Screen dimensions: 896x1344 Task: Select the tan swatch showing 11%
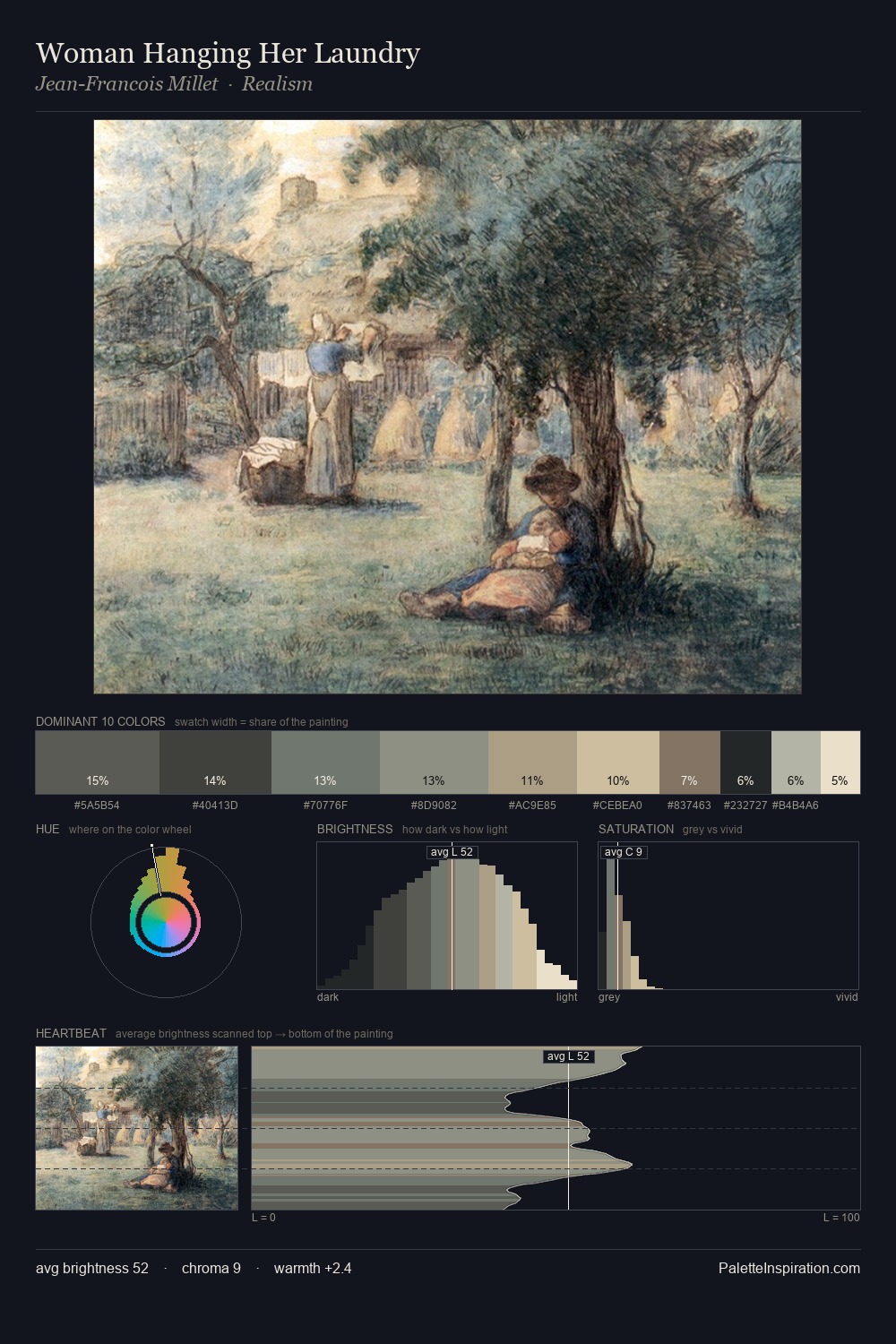pyautogui.click(x=532, y=762)
